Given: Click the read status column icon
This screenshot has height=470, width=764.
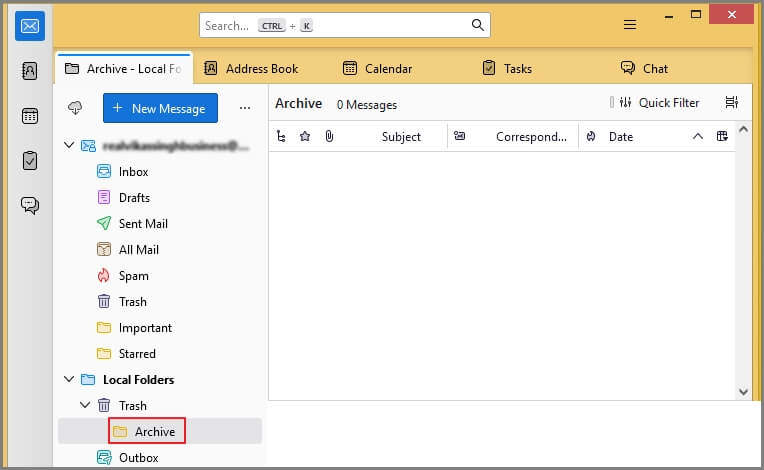Looking at the screenshot, I should click(459, 136).
